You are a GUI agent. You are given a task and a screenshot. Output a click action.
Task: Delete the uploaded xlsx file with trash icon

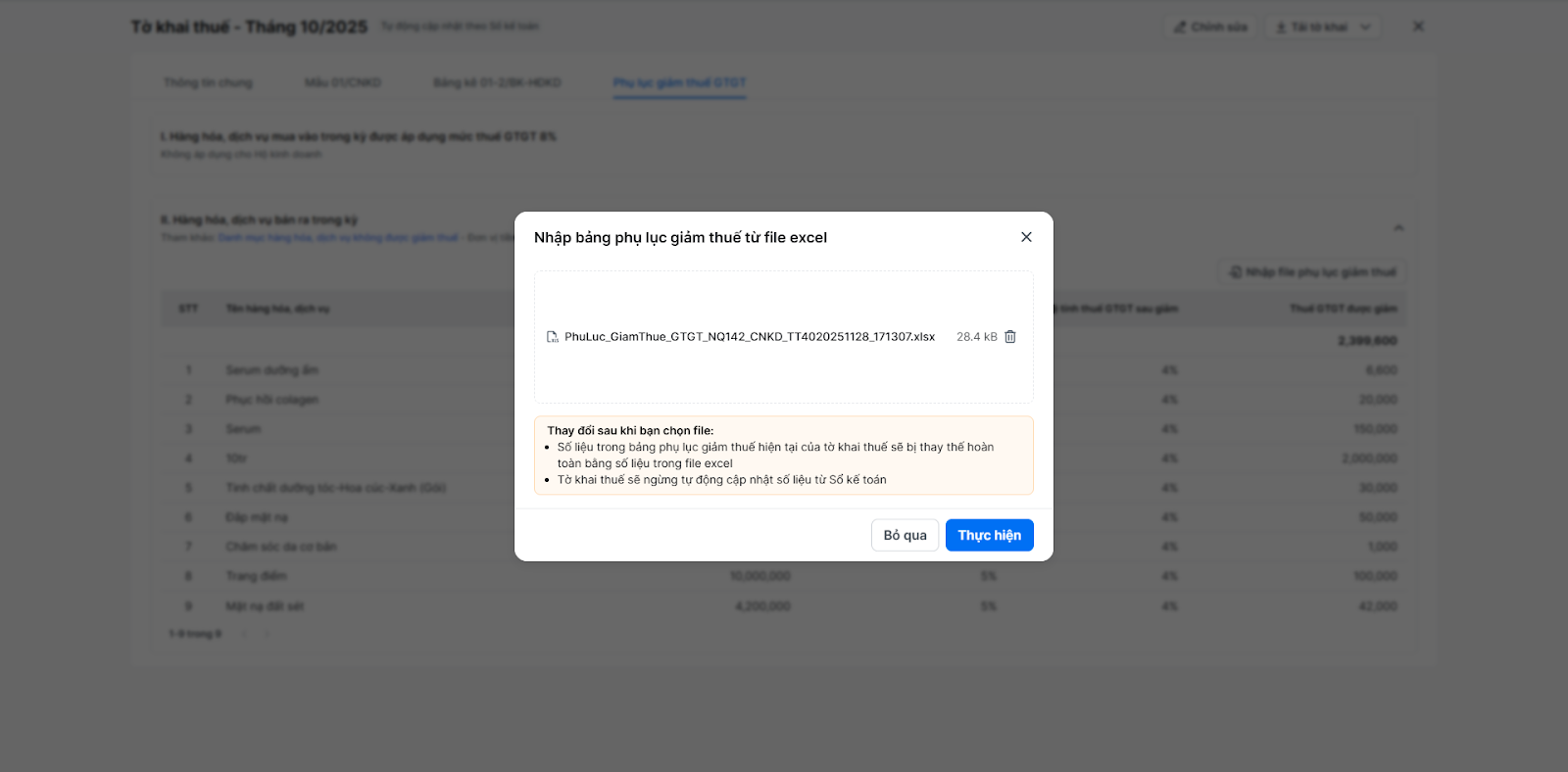(x=1010, y=337)
